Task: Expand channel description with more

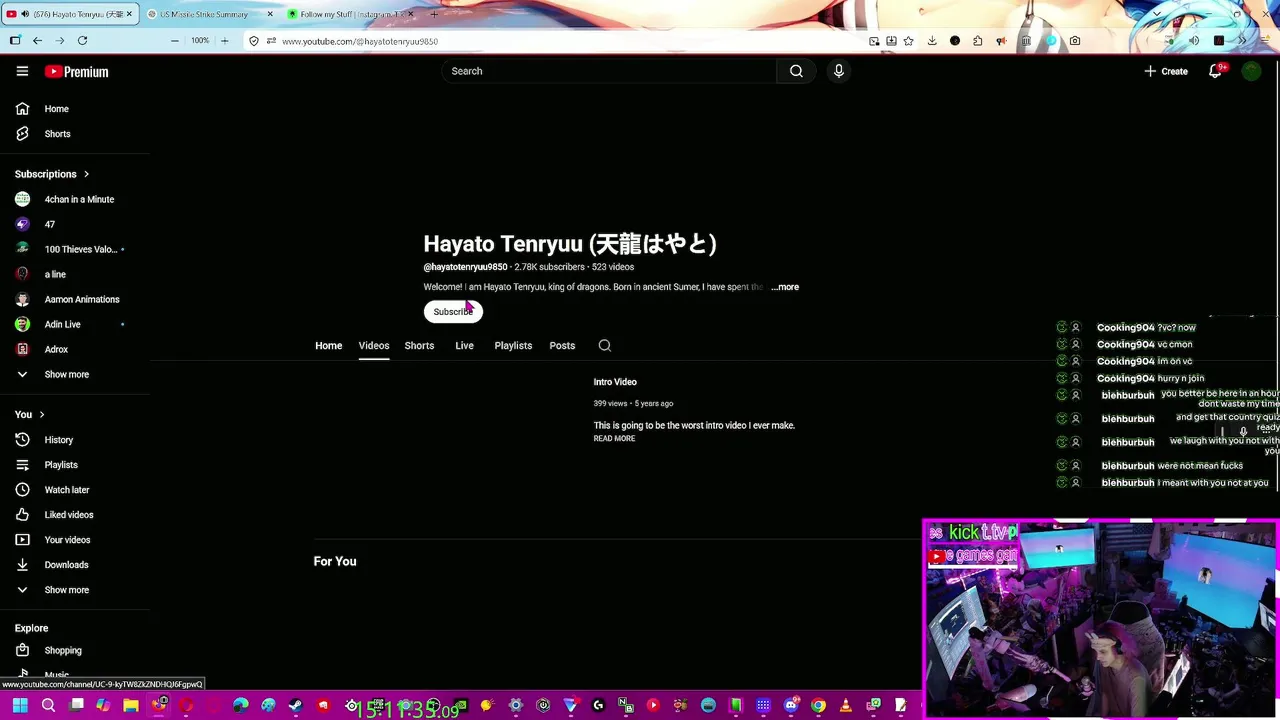Action: pyautogui.click(x=785, y=287)
